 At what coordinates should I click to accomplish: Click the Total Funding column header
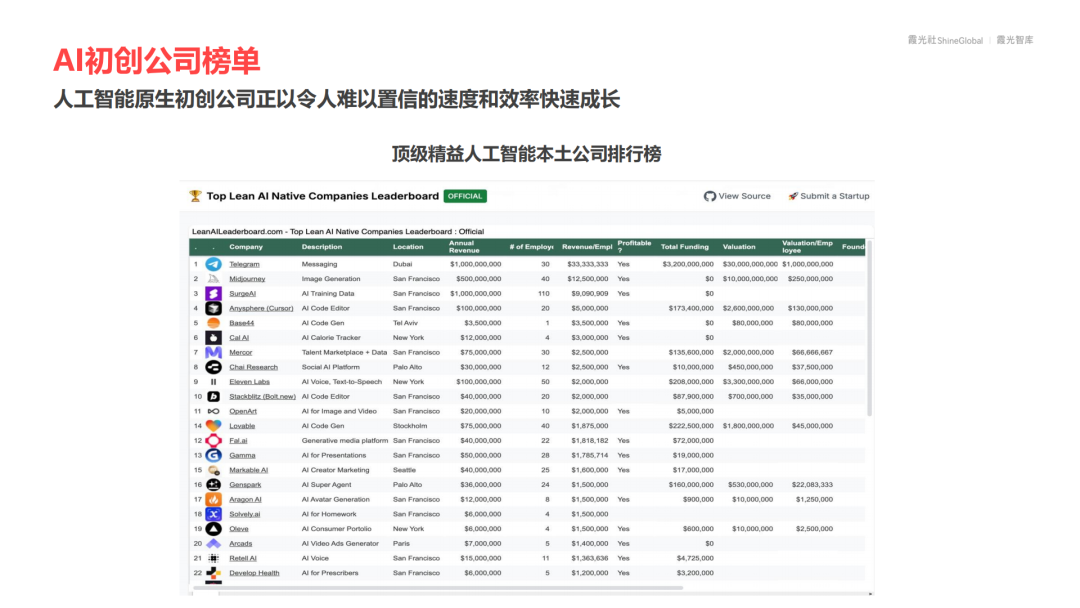pyautogui.click(x=685, y=247)
